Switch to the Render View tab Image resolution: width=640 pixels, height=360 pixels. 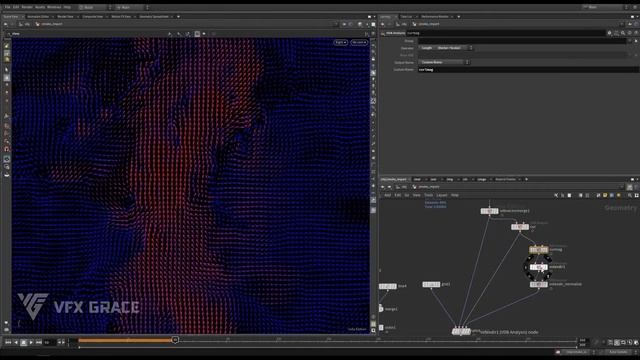pyautogui.click(x=65, y=17)
